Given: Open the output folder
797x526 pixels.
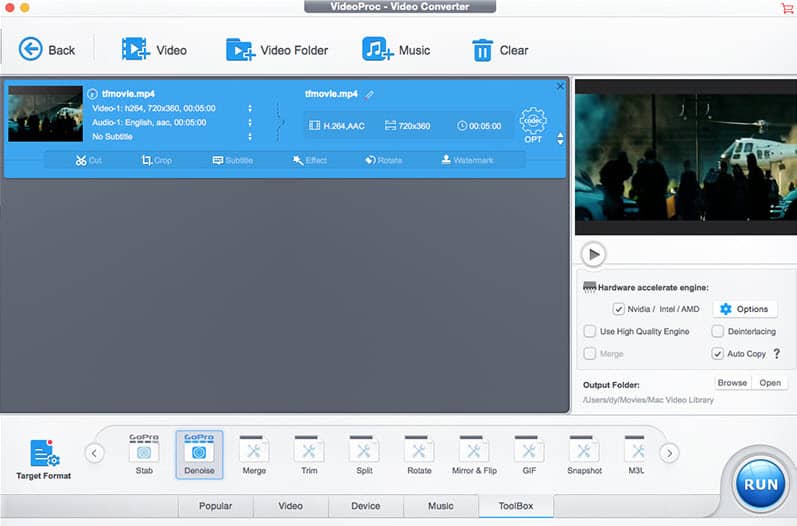Looking at the screenshot, I should (770, 383).
